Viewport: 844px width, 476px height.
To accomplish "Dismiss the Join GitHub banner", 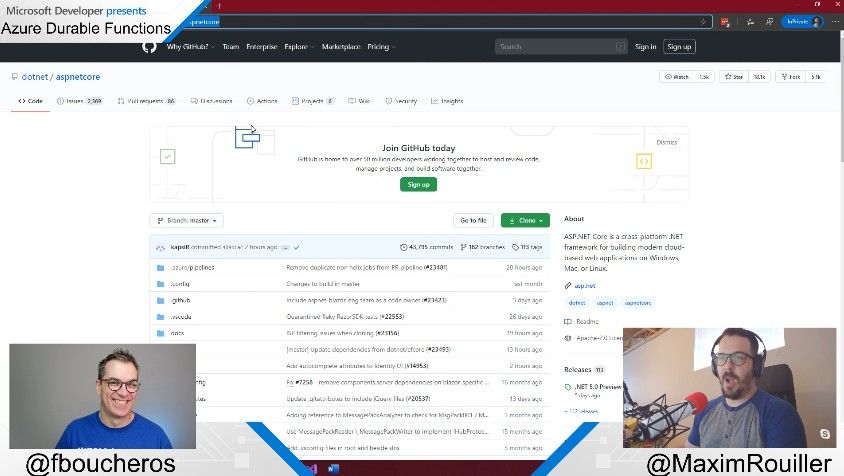I will click(x=666, y=142).
